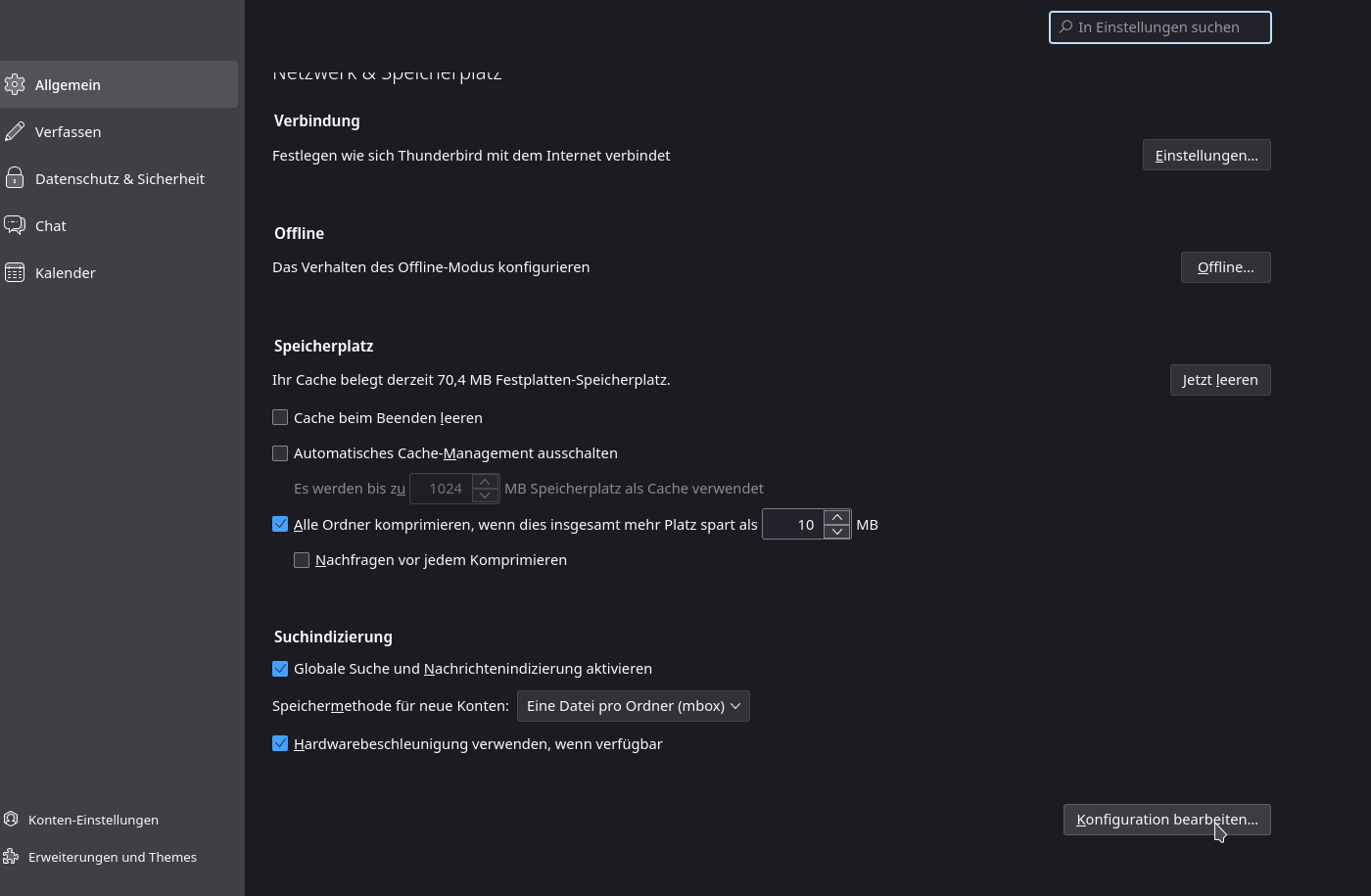Enable Cache beim Beenden leeren checkbox

(280, 417)
